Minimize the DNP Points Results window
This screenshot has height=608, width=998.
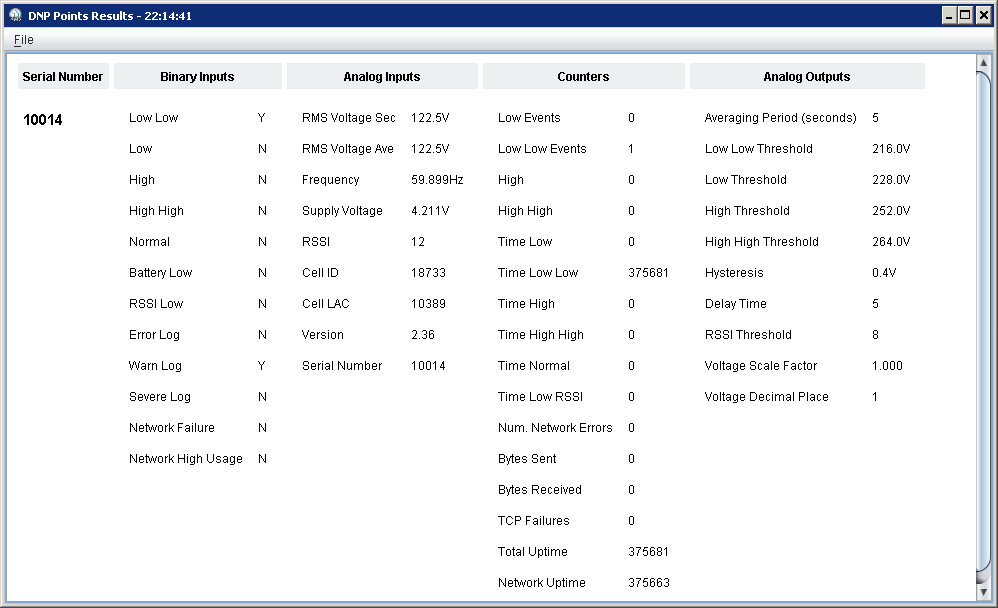(x=949, y=15)
